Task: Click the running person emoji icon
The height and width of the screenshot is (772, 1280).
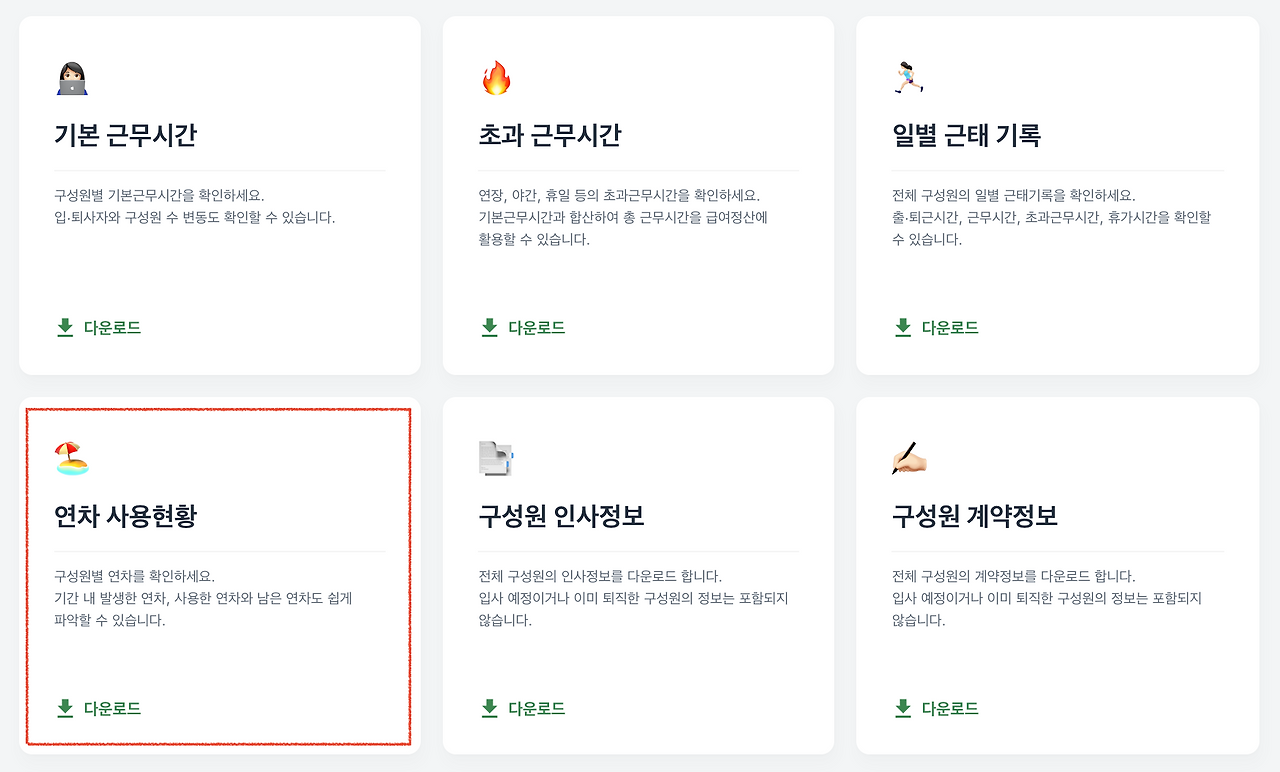Action: coord(908,78)
